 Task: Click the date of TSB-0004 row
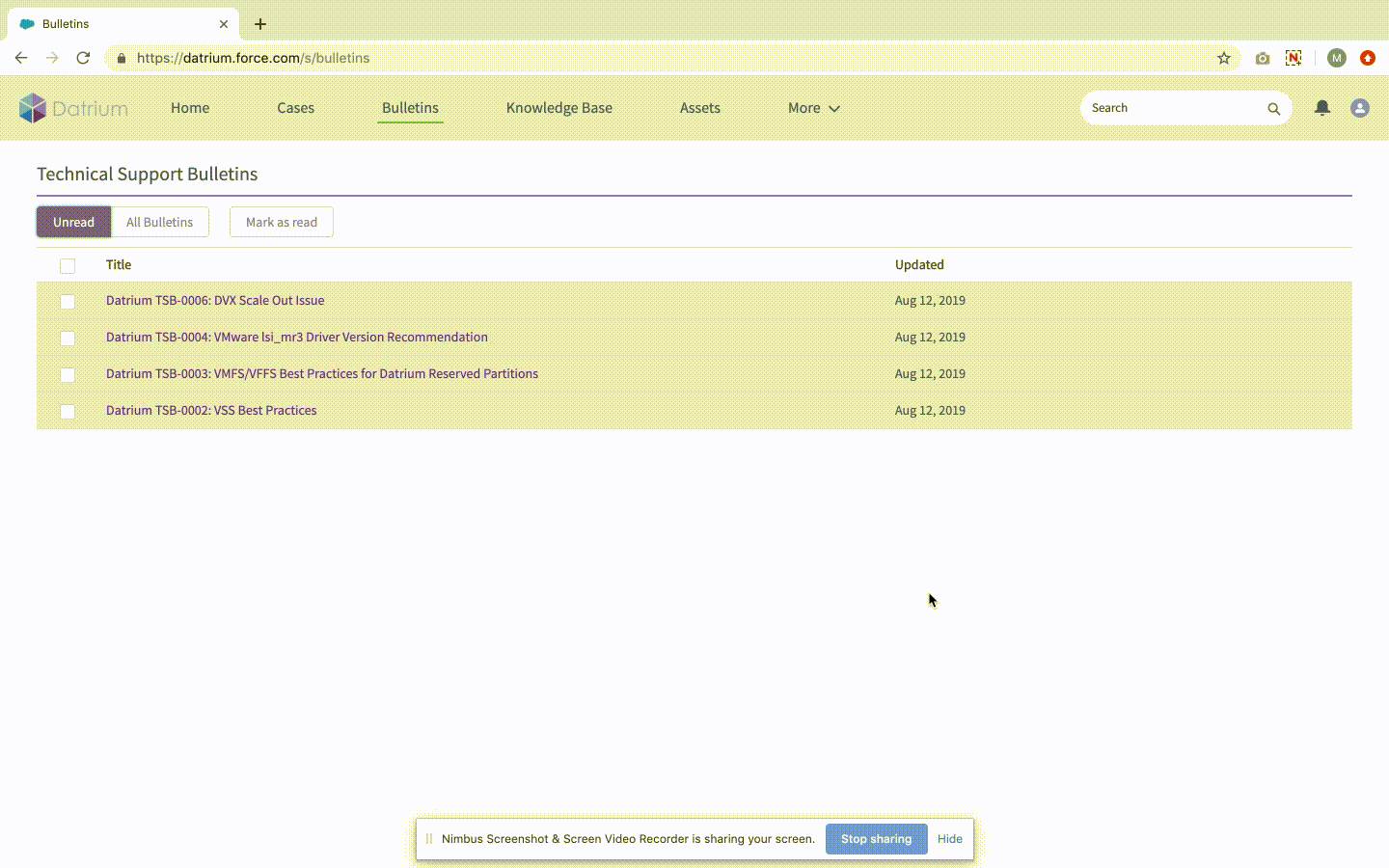(930, 338)
